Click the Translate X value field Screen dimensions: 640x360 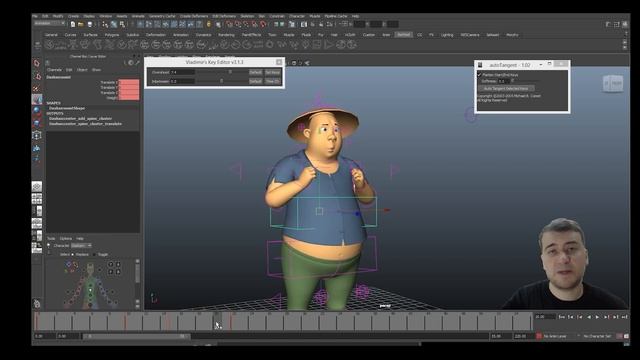tap(129, 82)
